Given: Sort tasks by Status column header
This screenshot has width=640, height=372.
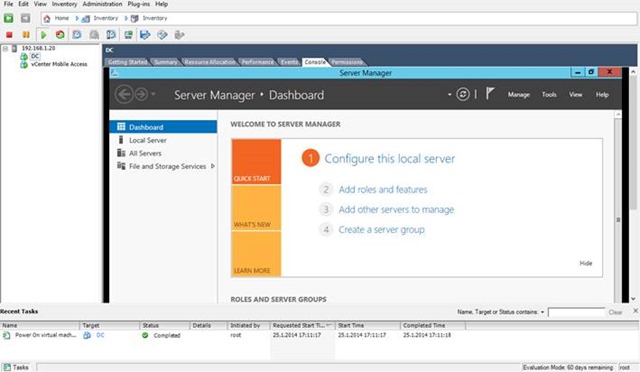Looking at the screenshot, I should click(x=165, y=325).
